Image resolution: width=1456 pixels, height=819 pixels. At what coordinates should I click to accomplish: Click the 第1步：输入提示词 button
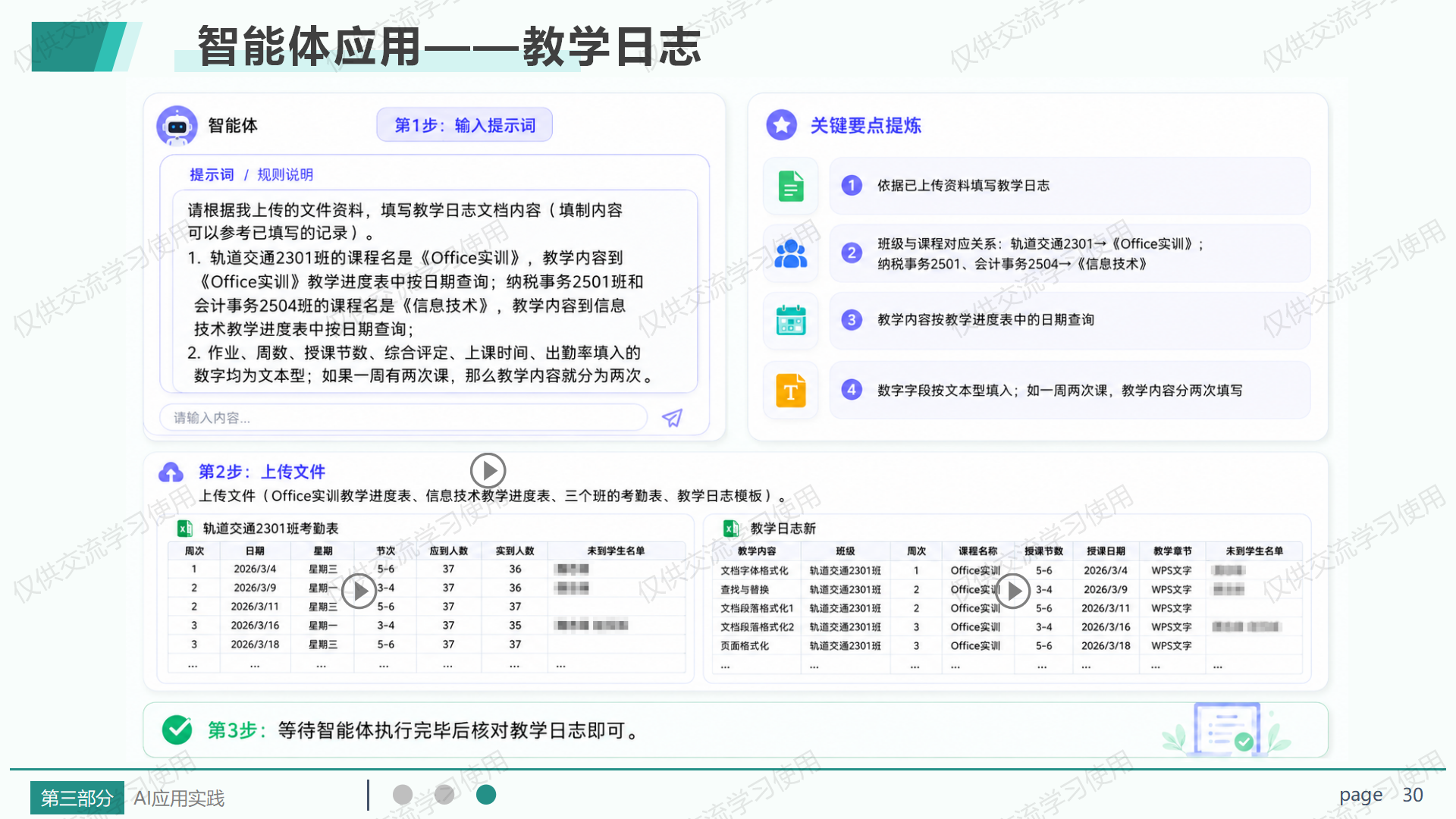coord(465,125)
